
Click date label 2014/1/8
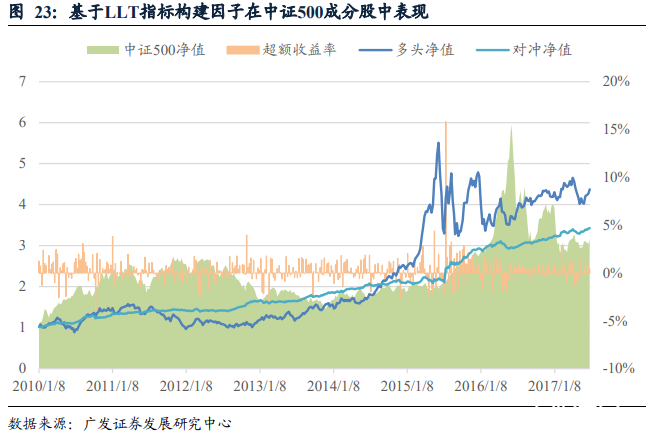coord(333,386)
